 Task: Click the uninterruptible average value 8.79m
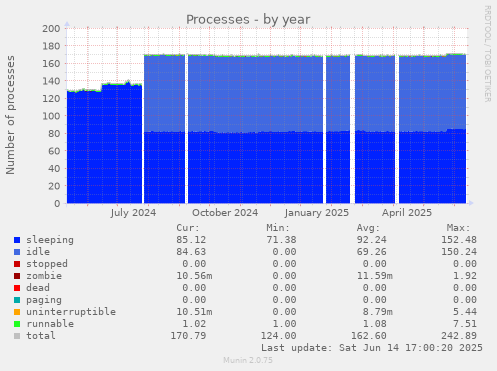pyautogui.click(x=378, y=312)
